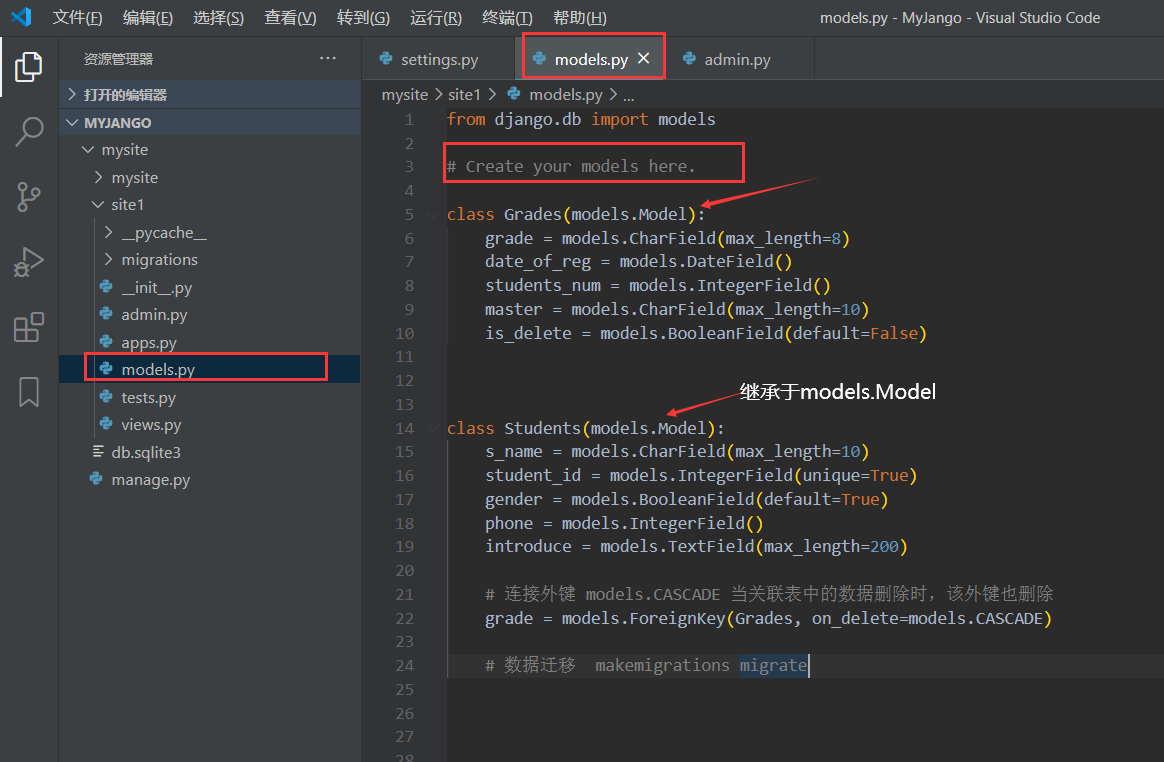Open the explorer panel more actions menu
1164x762 pixels.
click(x=327, y=58)
